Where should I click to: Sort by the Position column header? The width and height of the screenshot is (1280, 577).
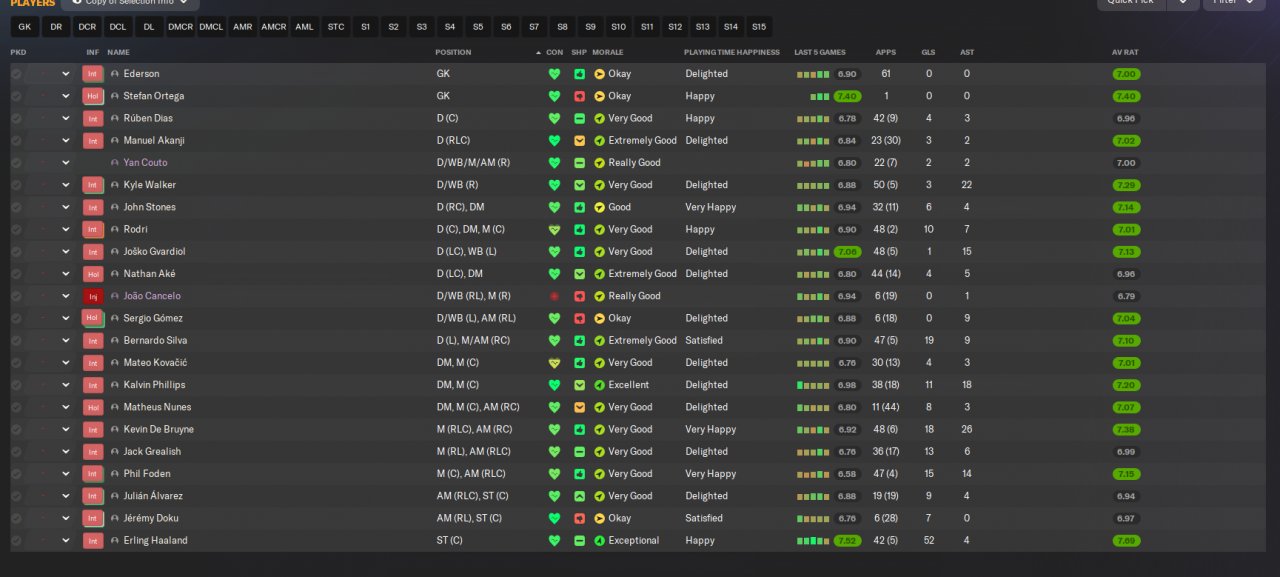[453, 52]
